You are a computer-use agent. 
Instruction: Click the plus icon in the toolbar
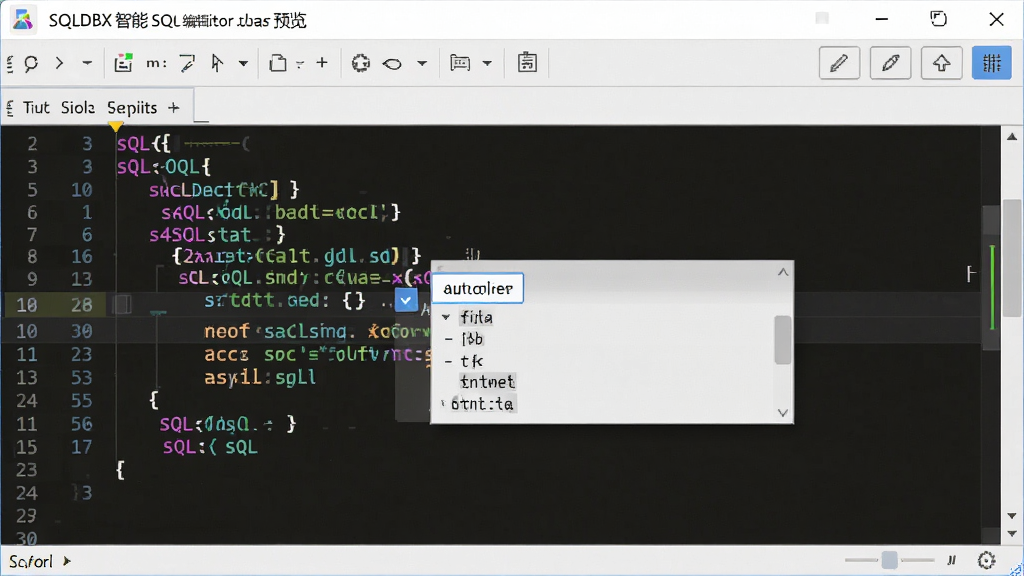click(322, 63)
